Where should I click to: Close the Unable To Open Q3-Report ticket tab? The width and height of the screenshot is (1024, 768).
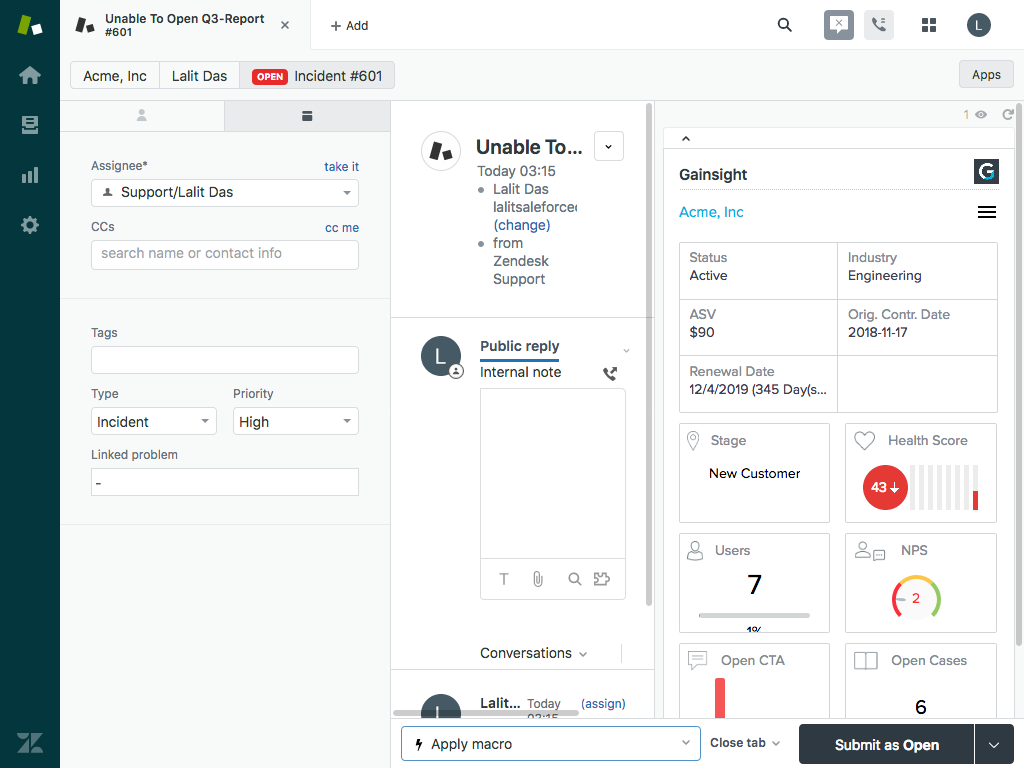coord(284,25)
